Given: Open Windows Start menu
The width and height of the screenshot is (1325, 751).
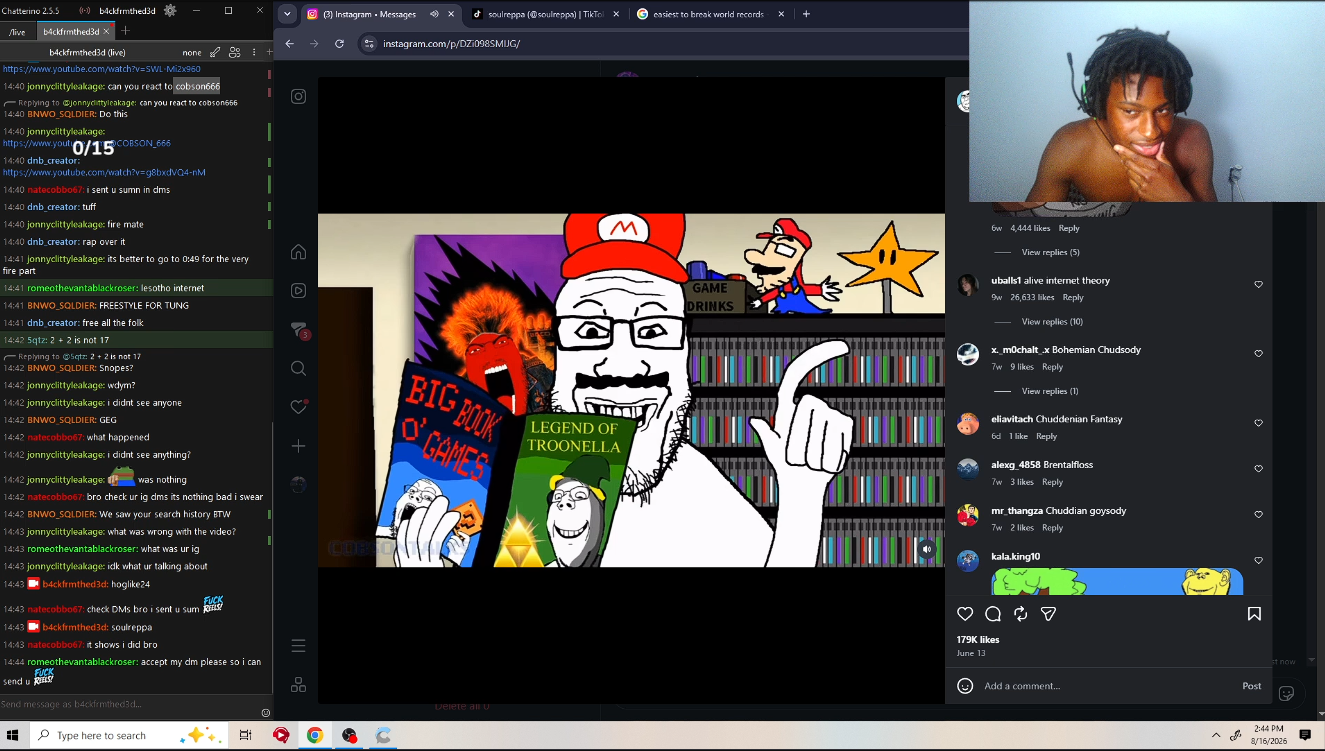Looking at the screenshot, I should (x=14, y=735).
